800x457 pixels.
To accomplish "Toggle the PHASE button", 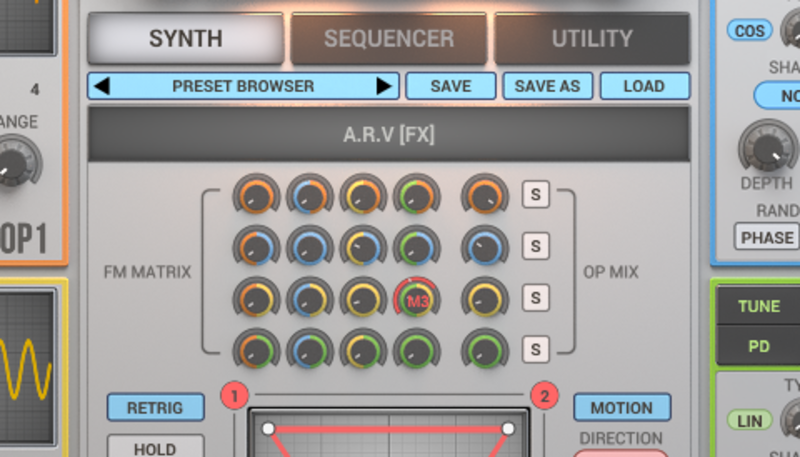I will coord(767,237).
